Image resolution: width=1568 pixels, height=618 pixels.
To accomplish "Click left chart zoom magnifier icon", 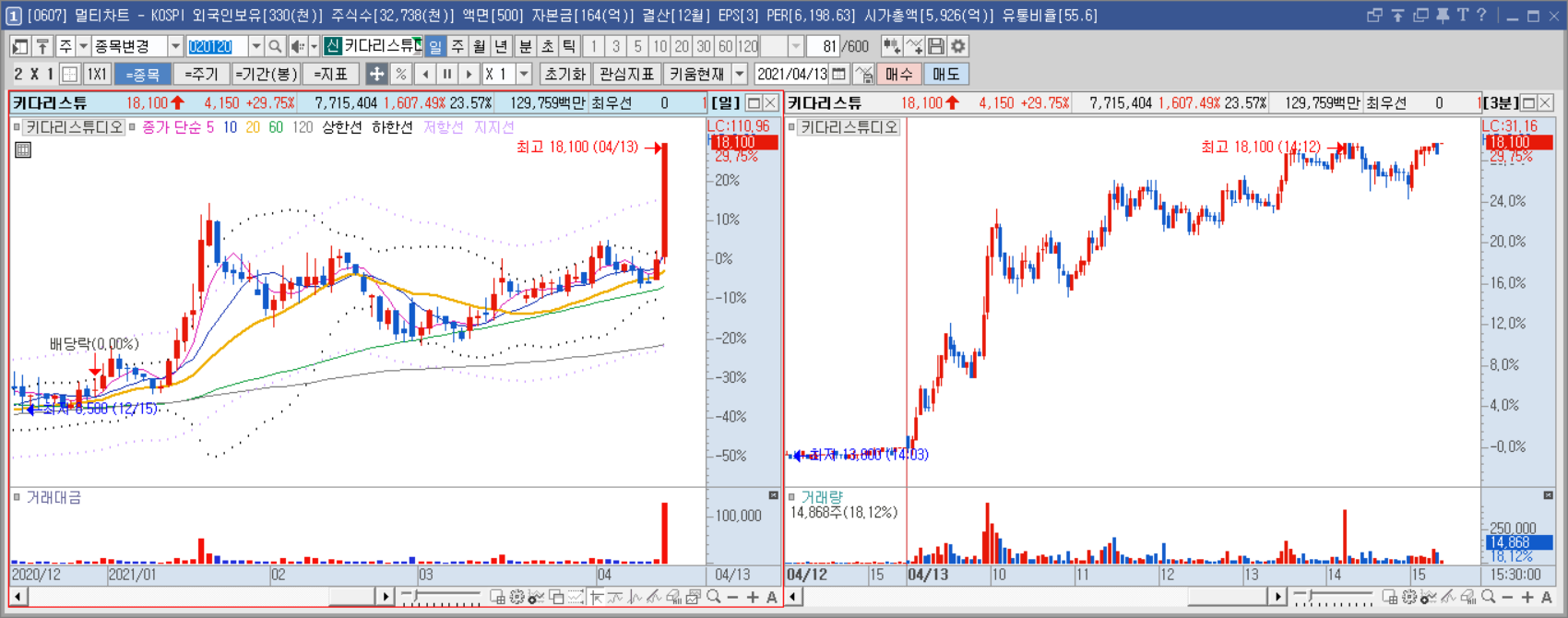I will point(714,598).
